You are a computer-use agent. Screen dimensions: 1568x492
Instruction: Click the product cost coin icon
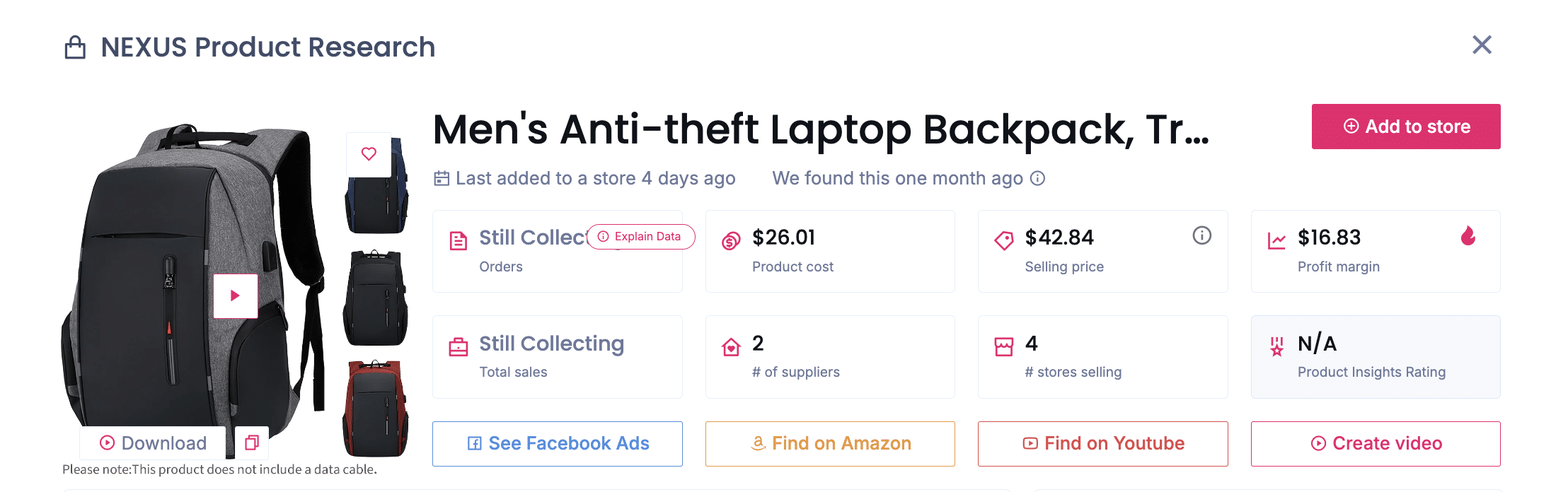pyautogui.click(x=729, y=238)
